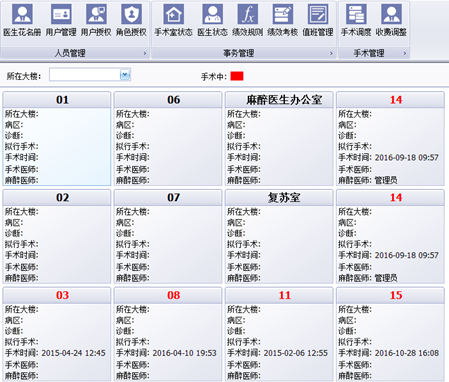Open 收费调整 fee adjustment
Viewport: 449px width, 382px height.
click(391, 19)
